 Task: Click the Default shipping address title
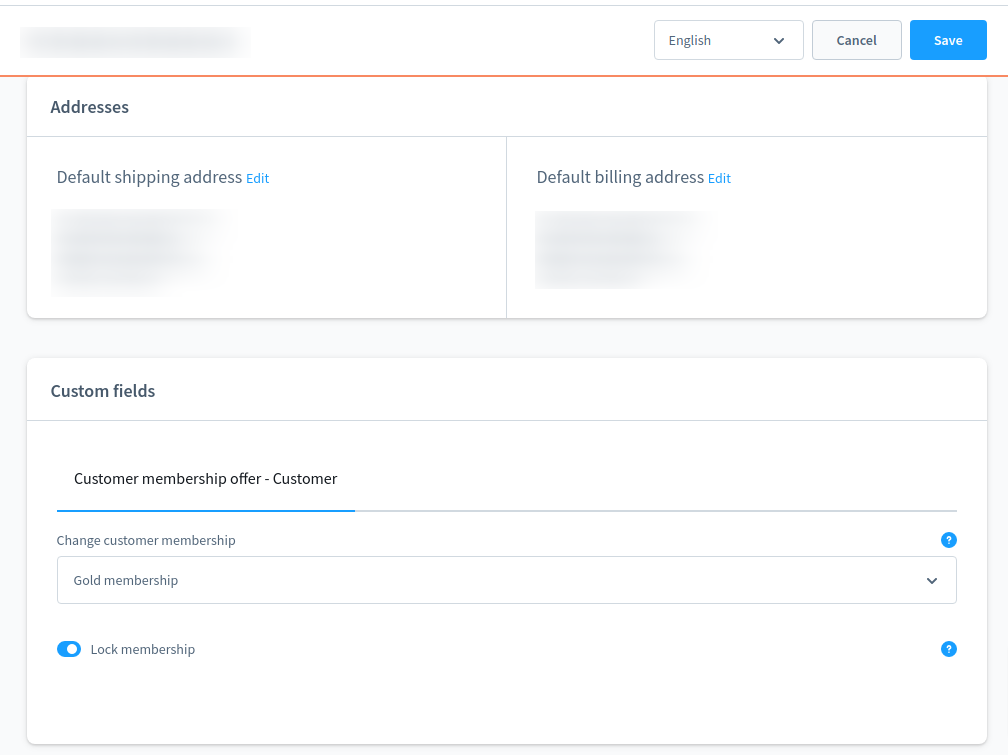(149, 177)
